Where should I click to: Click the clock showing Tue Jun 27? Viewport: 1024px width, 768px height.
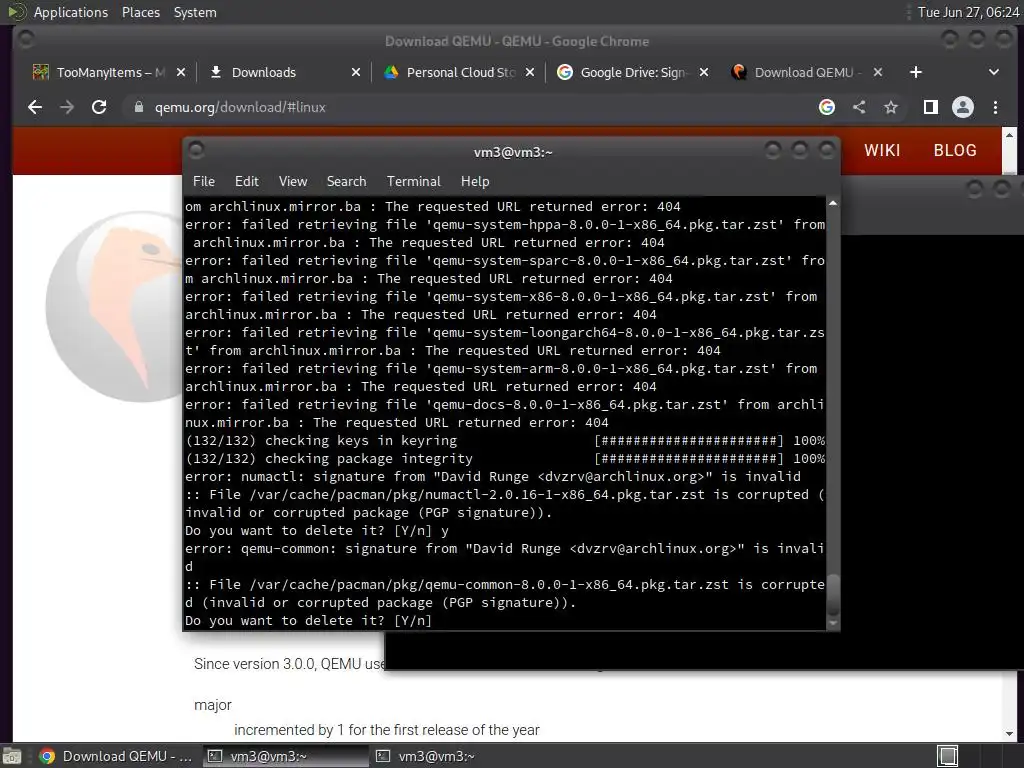point(968,12)
